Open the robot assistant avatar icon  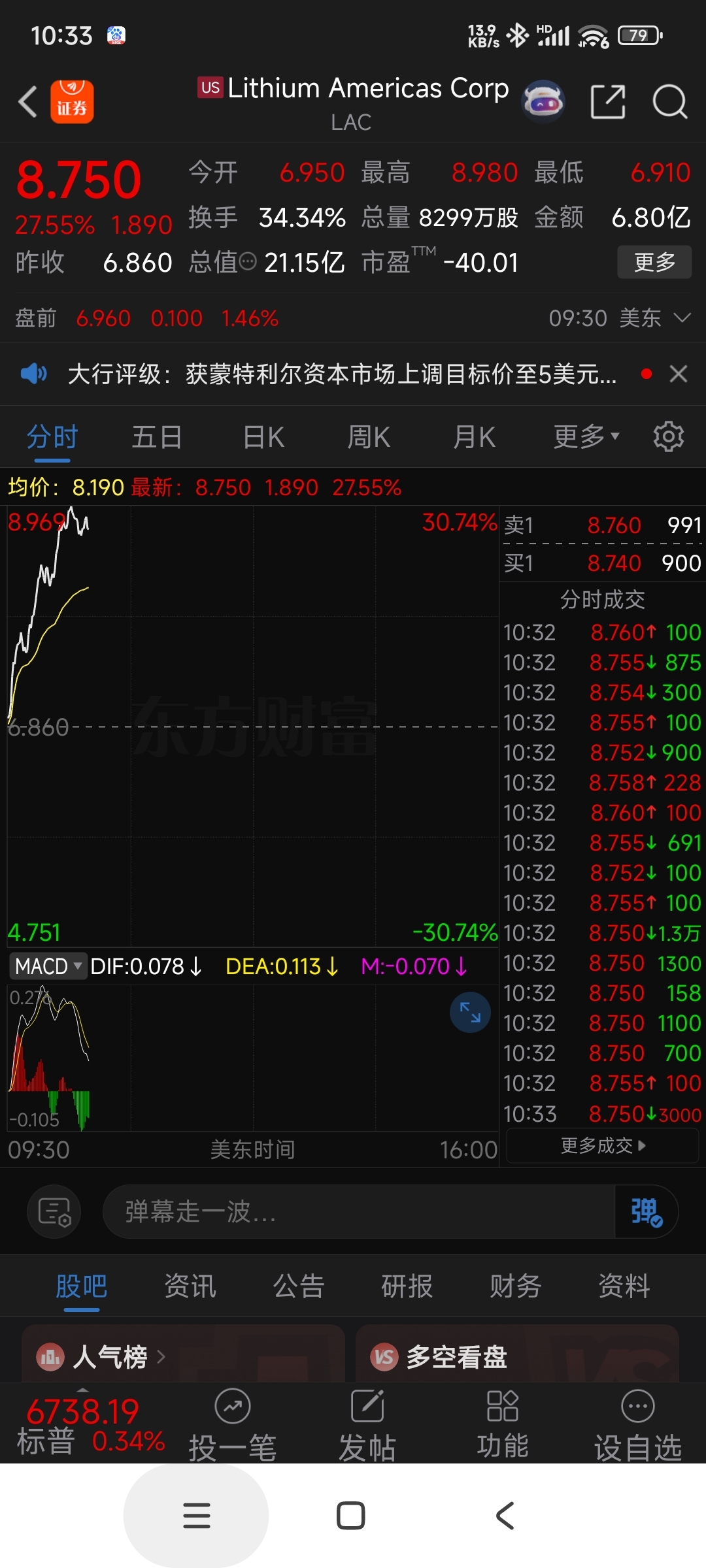coord(543,102)
